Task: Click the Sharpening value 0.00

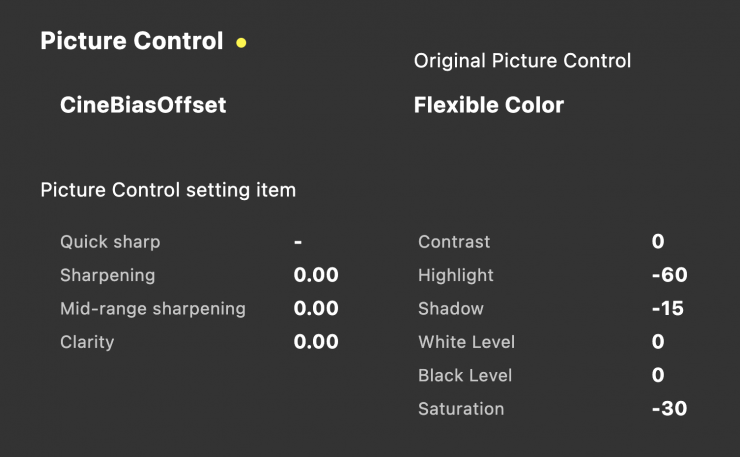Action: [x=316, y=275]
